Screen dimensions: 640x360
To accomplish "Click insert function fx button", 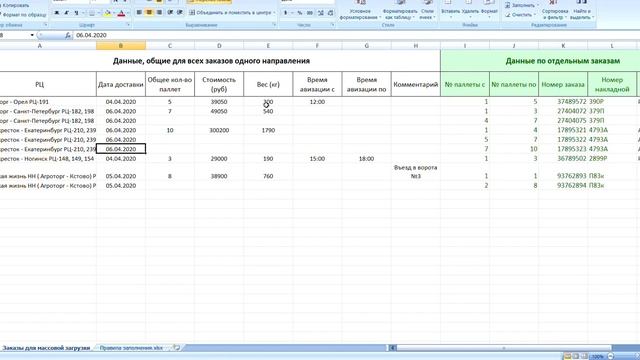I will pos(68,36).
